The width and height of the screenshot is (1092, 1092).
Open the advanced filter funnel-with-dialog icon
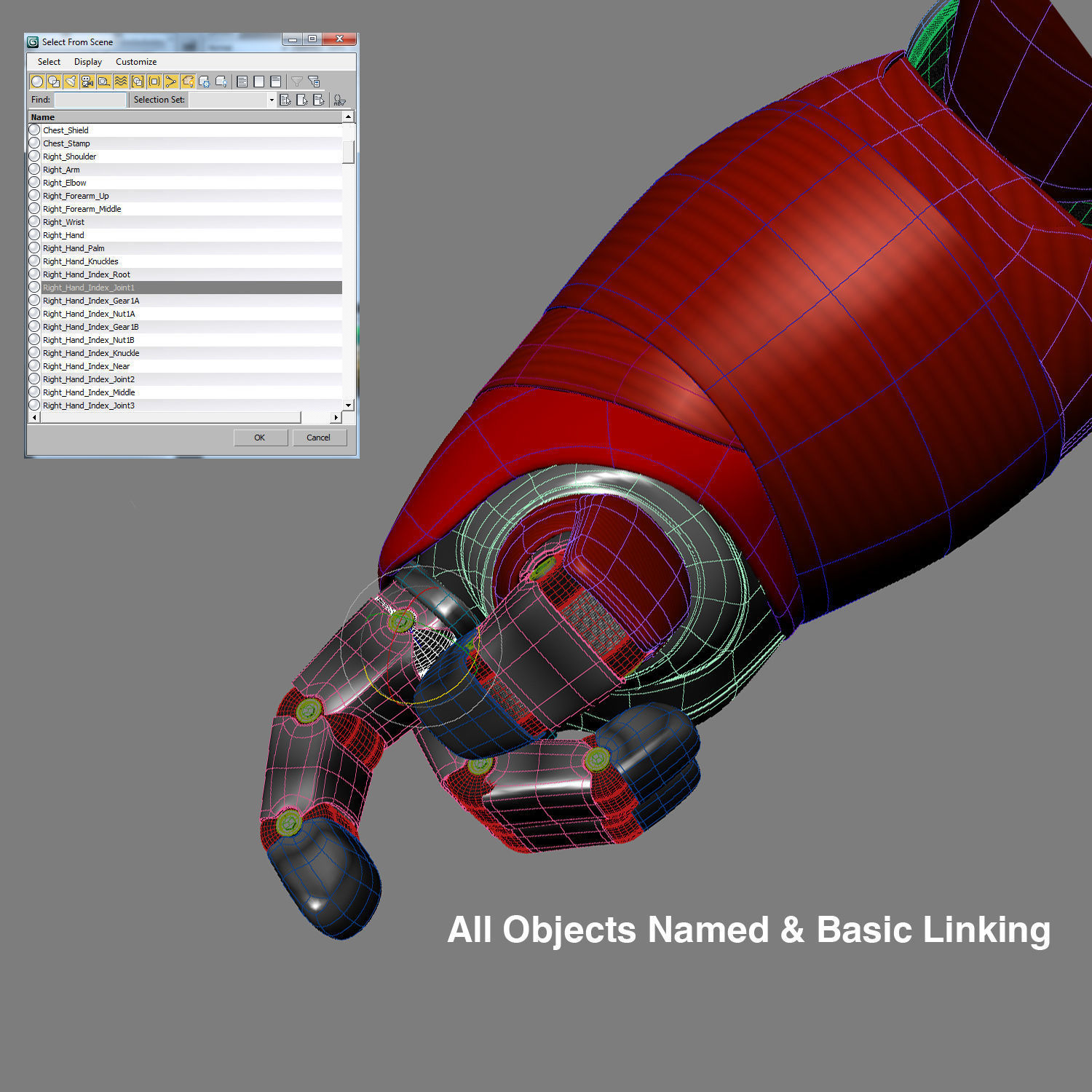pyautogui.click(x=314, y=82)
